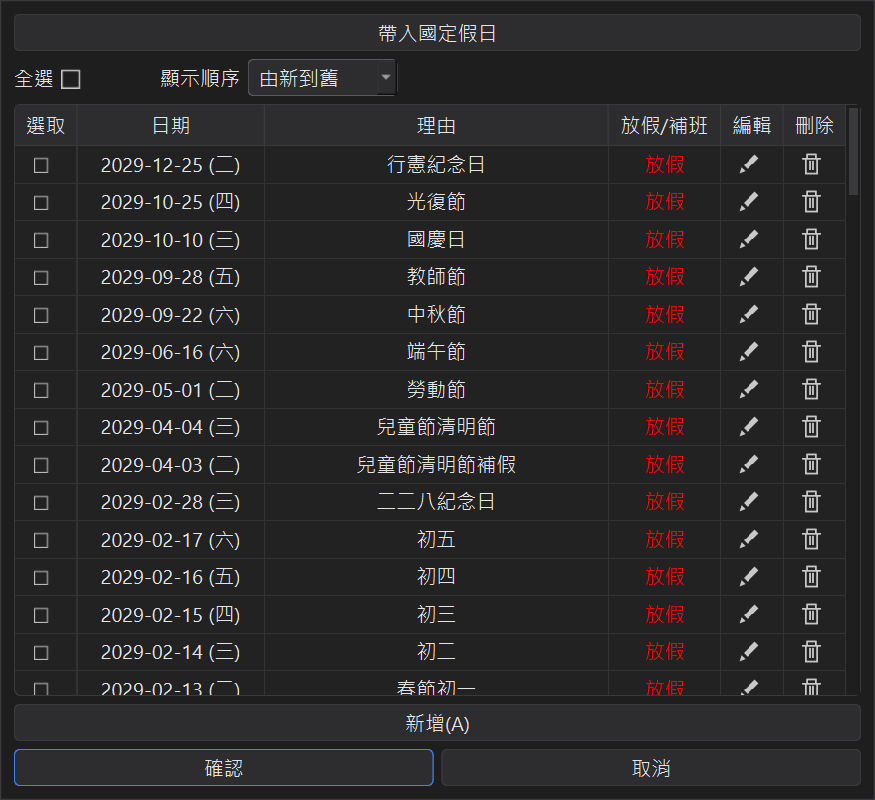
Task: Trash the 中秋節 holiday row
Action: [811, 315]
